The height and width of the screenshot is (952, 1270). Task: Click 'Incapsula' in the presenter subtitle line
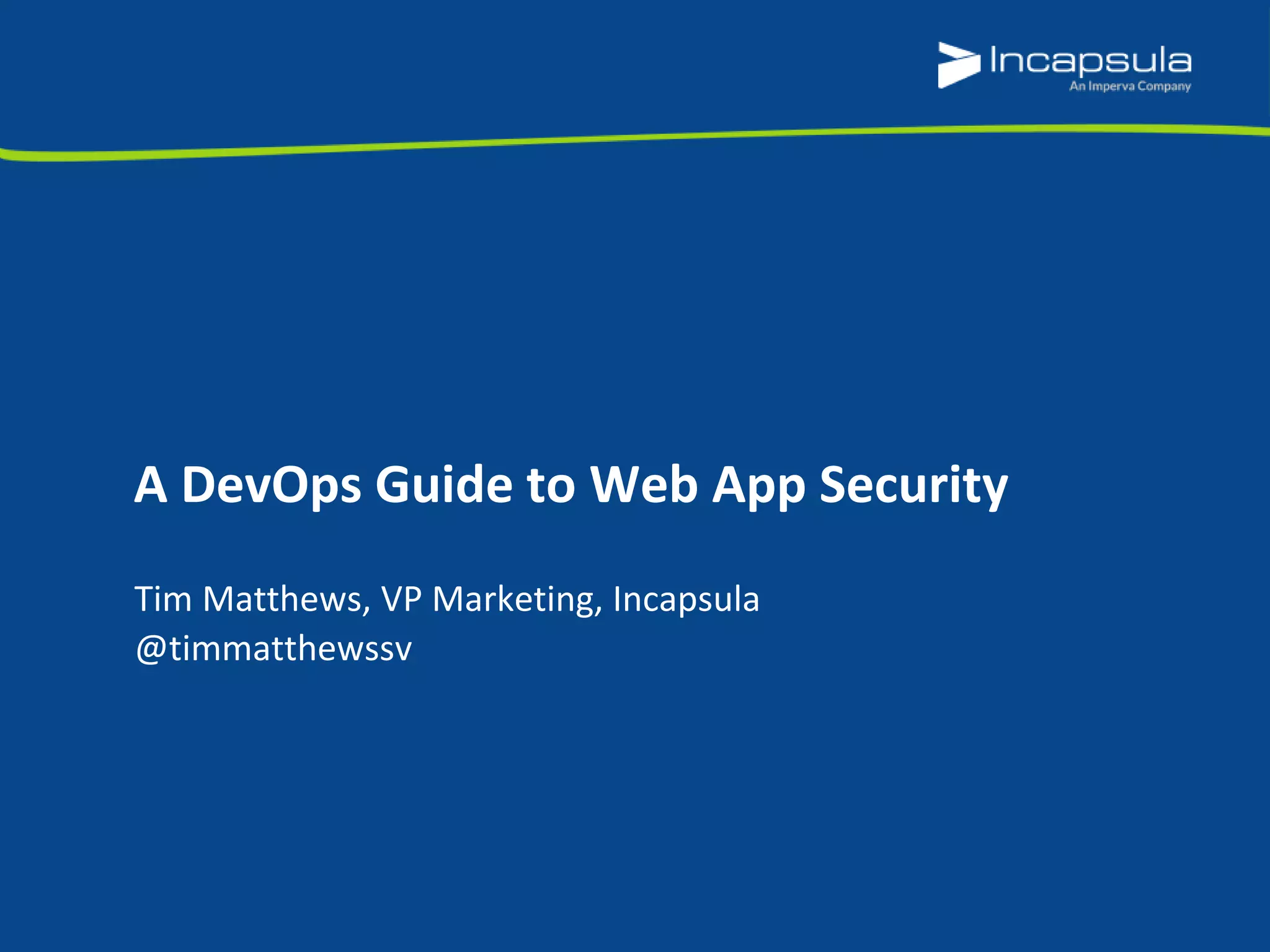686,599
